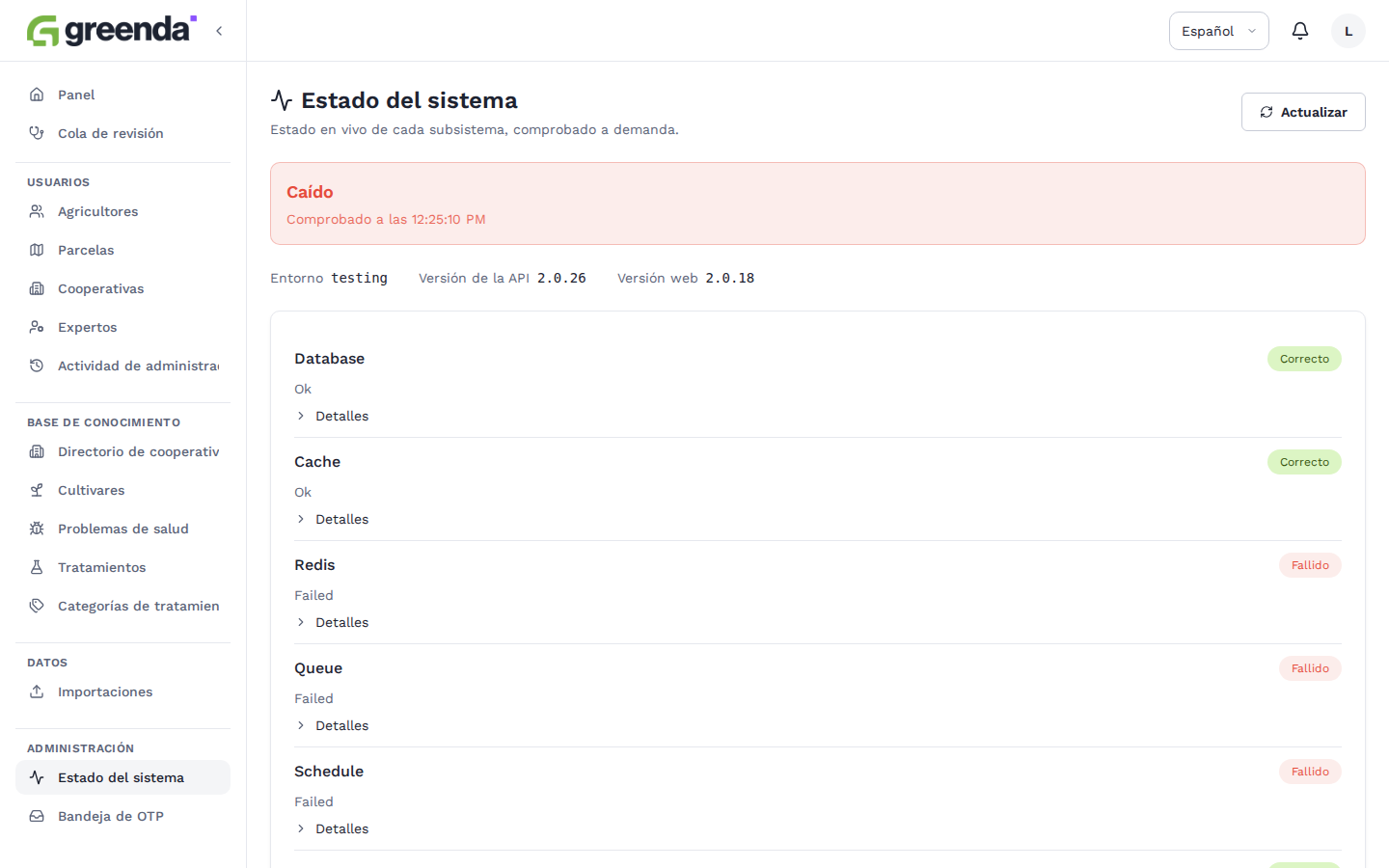Collapse the sidebar with the chevron arrow
1389x868 pixels.
(219, 31)
